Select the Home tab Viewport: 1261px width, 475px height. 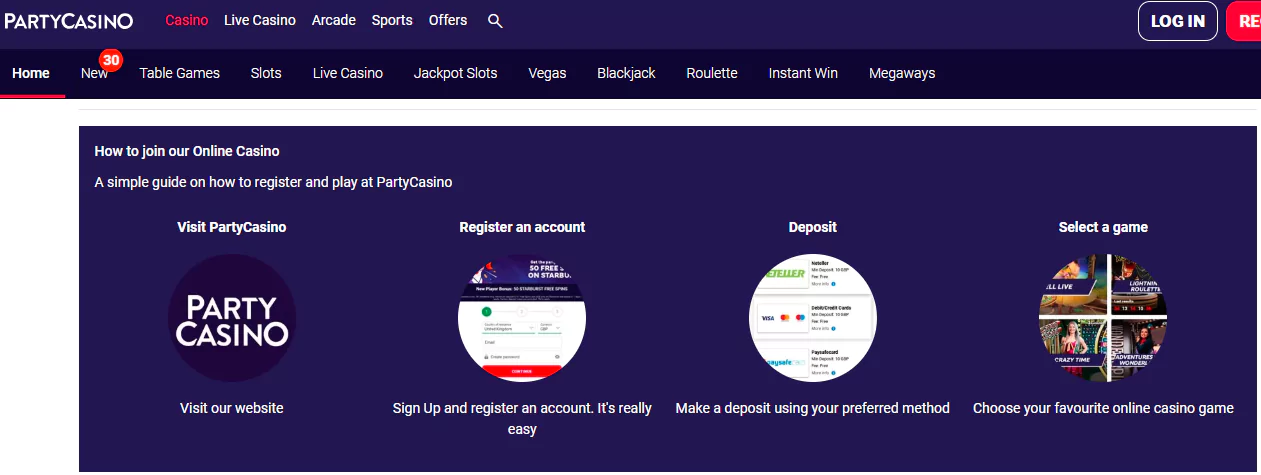coord(31,73)
